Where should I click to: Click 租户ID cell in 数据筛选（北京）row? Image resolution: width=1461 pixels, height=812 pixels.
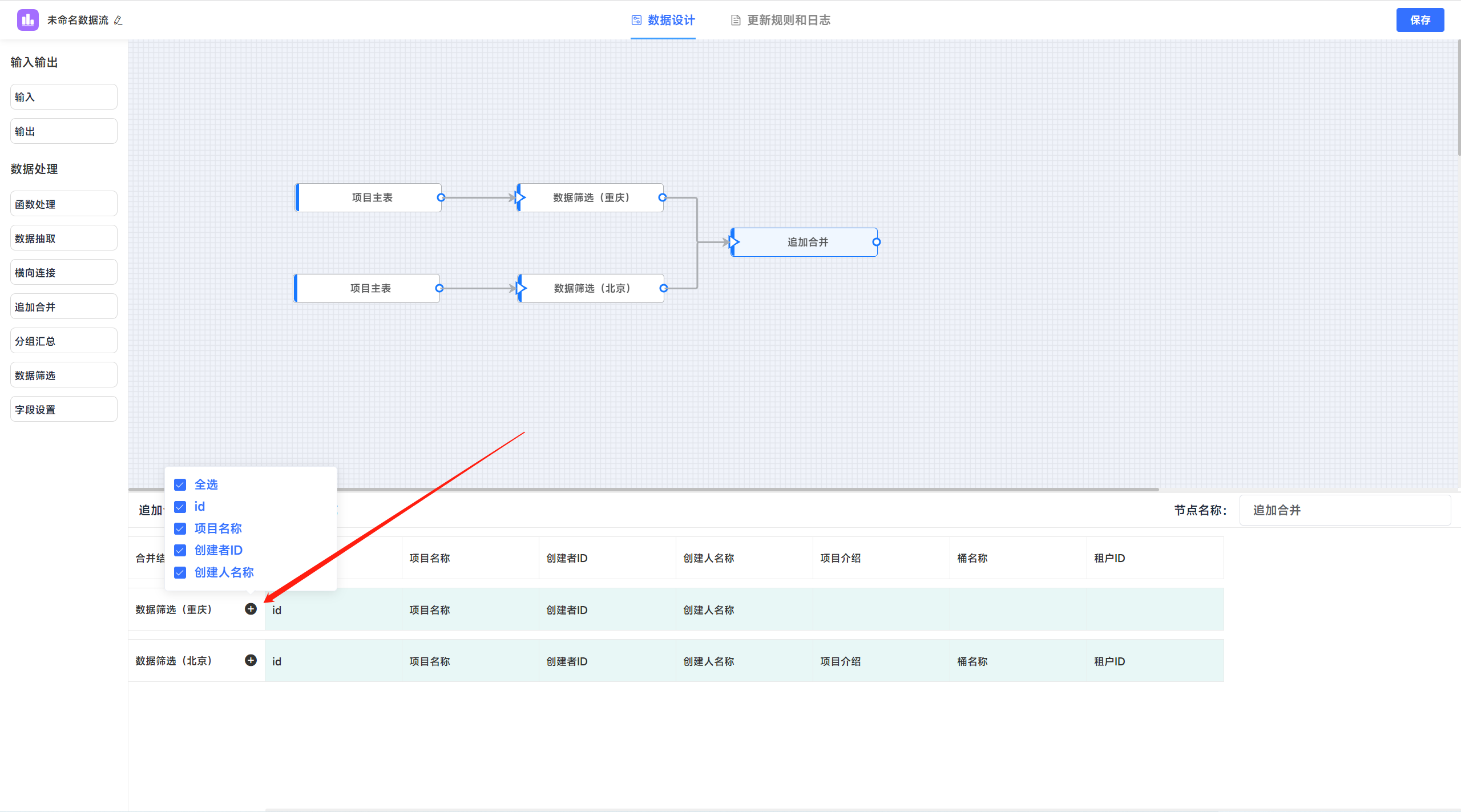[1155, 661]
